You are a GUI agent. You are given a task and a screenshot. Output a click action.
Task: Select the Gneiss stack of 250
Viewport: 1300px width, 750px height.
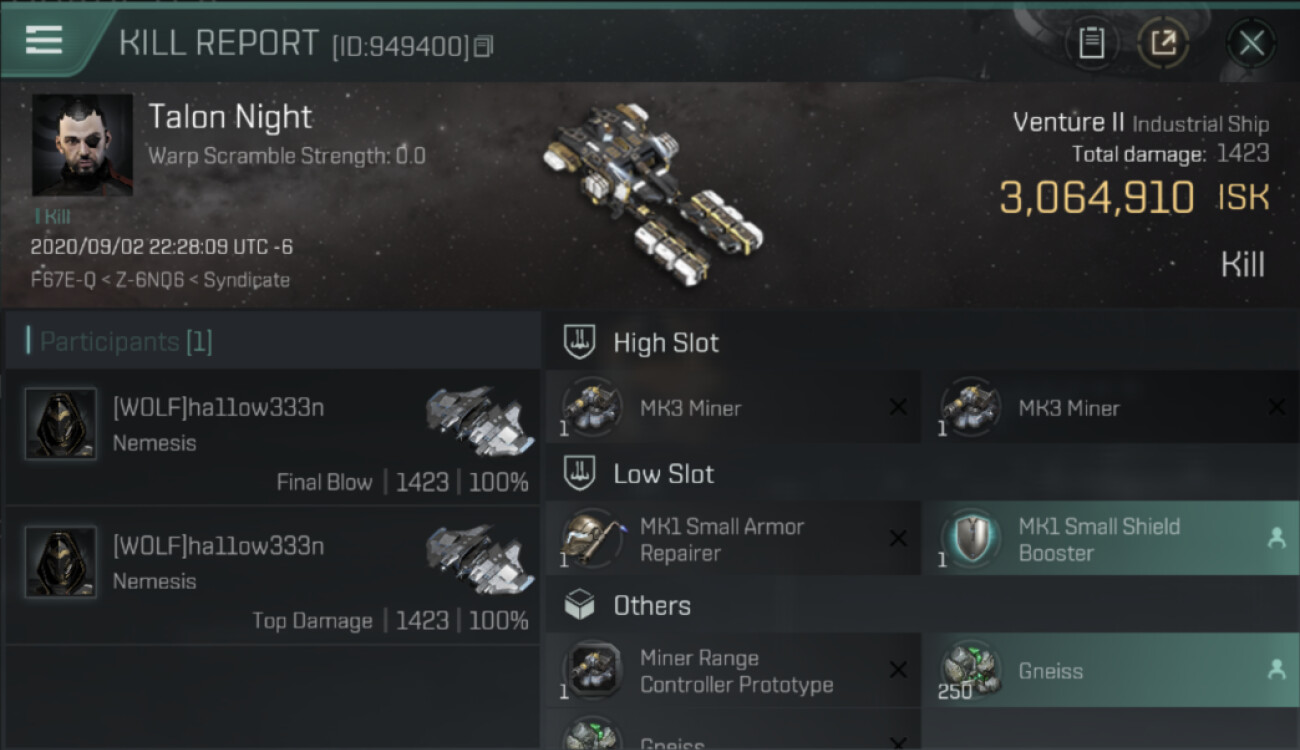(1110, 670)
